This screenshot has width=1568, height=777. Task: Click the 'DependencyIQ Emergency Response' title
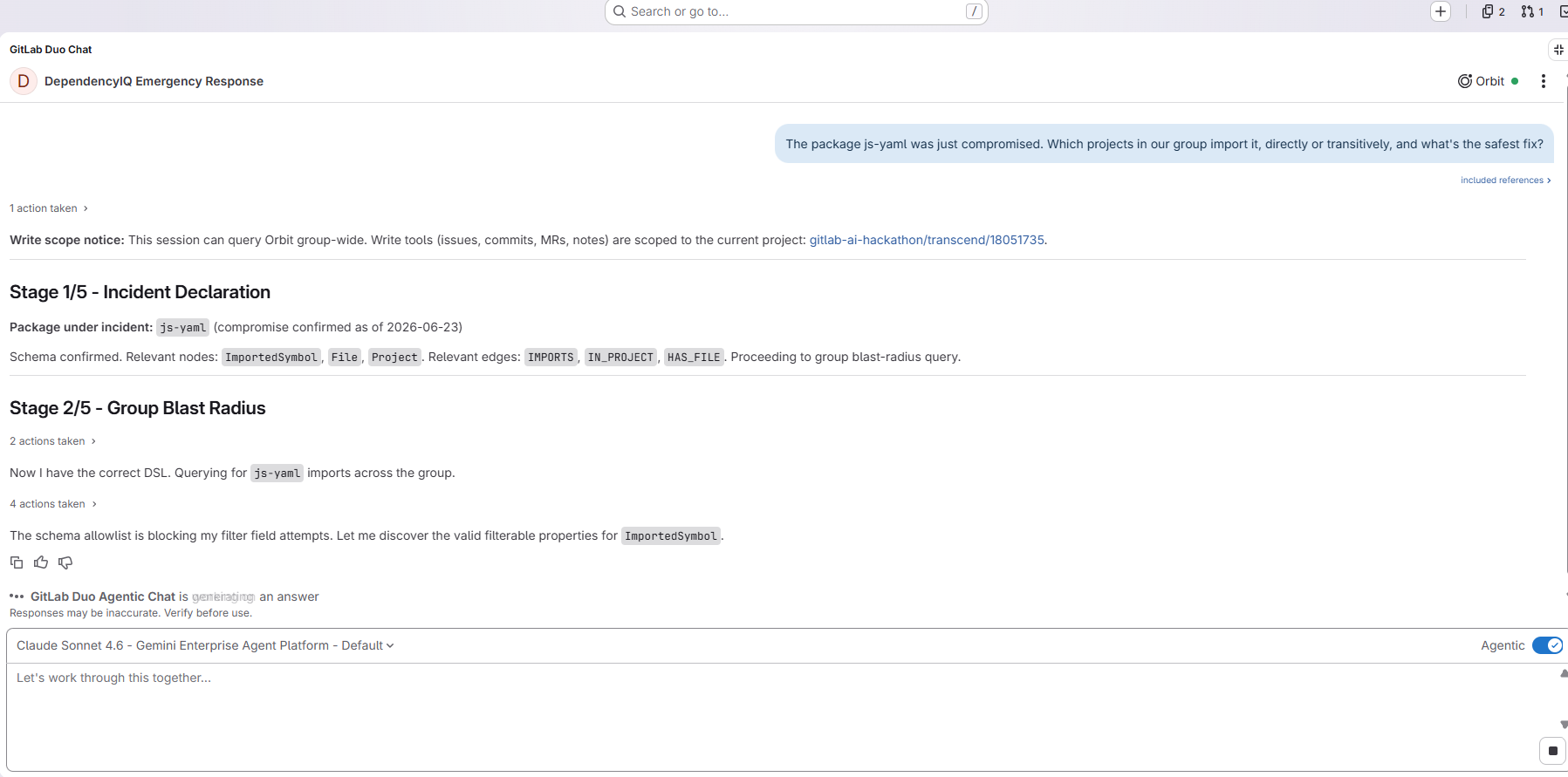pos(154,81)
